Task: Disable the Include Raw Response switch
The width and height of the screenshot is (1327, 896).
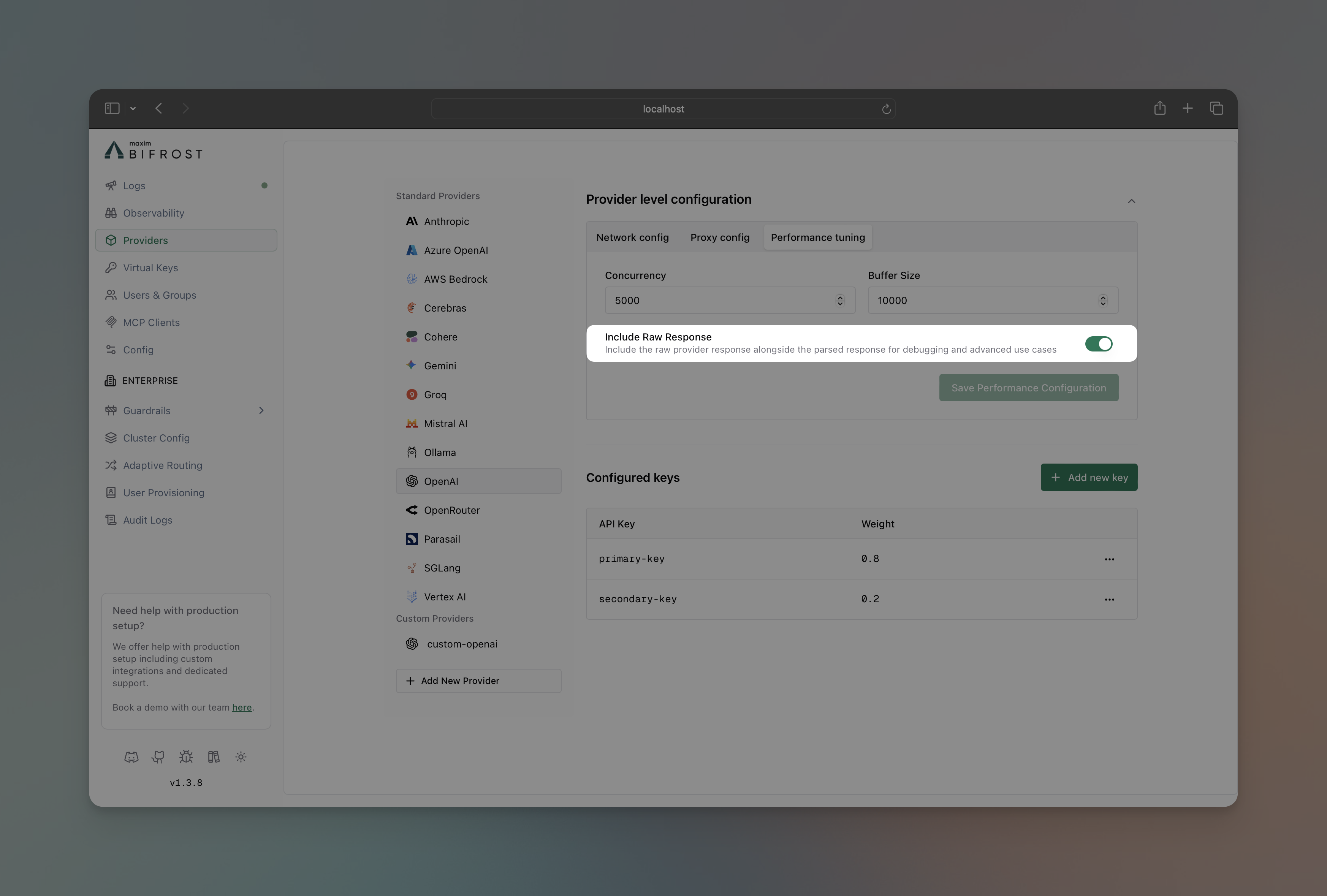Action: 1098,344
